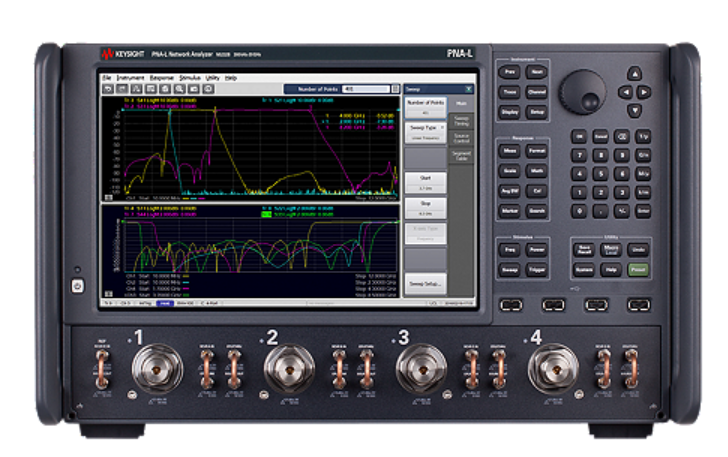Open keypad icon beside Number of Points field
The image size is (728, 457).
pyautogui.click(x=395, y=89)
